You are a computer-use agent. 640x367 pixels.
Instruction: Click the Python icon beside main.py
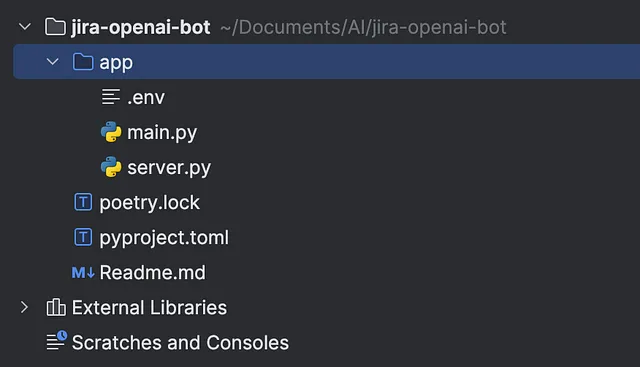click(x=111, y=132)
